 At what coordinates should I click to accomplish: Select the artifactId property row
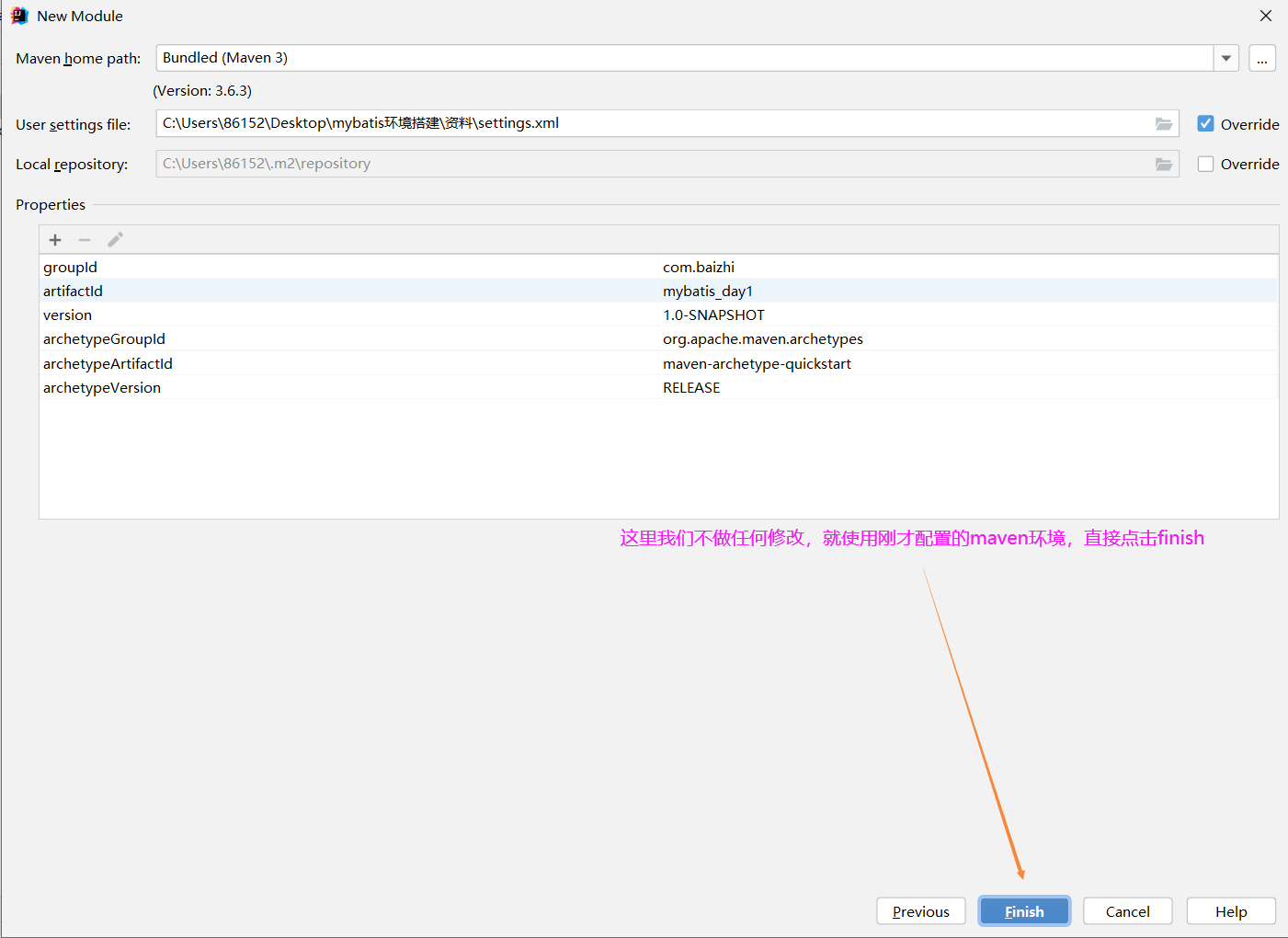coord(658,291)
